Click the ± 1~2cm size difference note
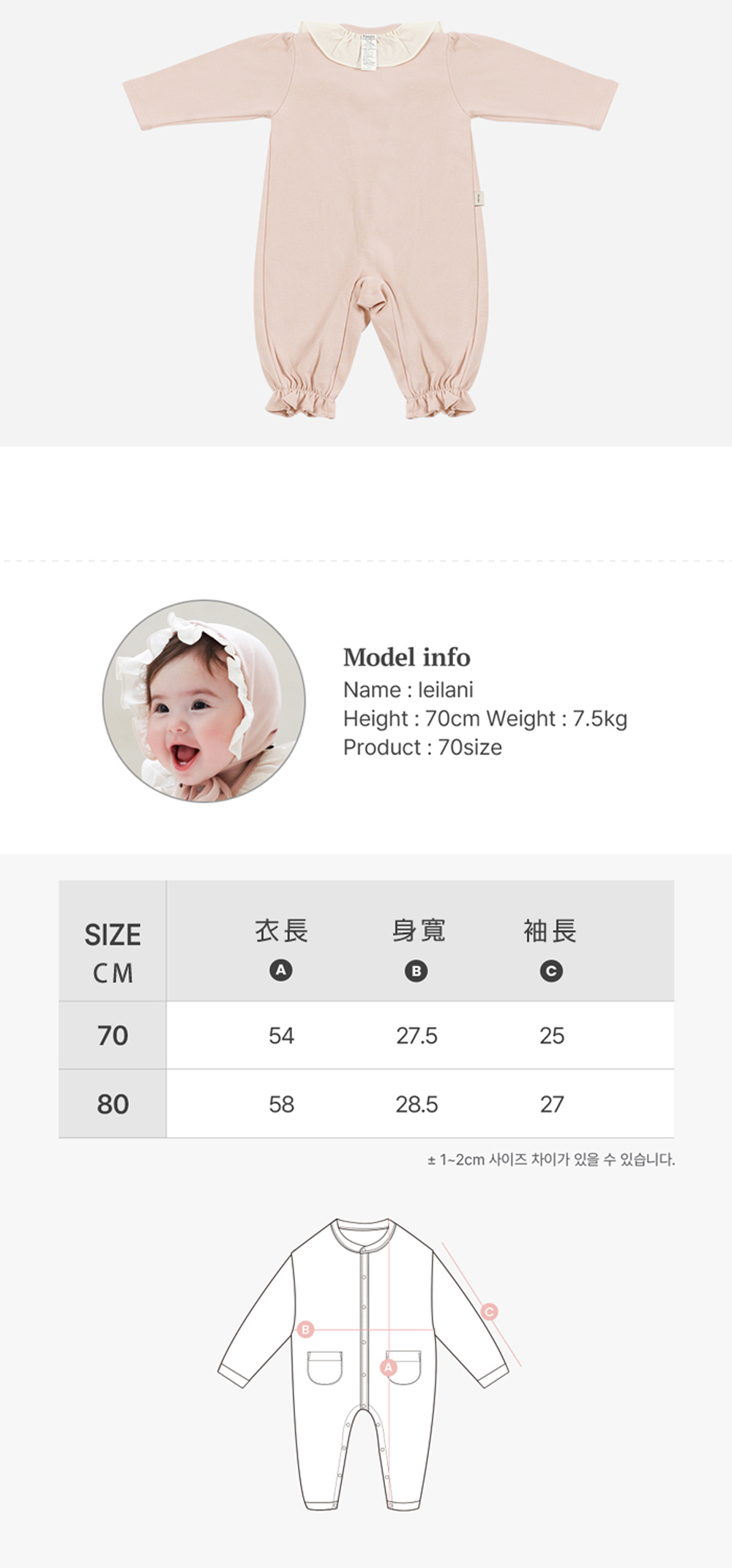The image size is (732, 1568). click(x=551, y=1159)
